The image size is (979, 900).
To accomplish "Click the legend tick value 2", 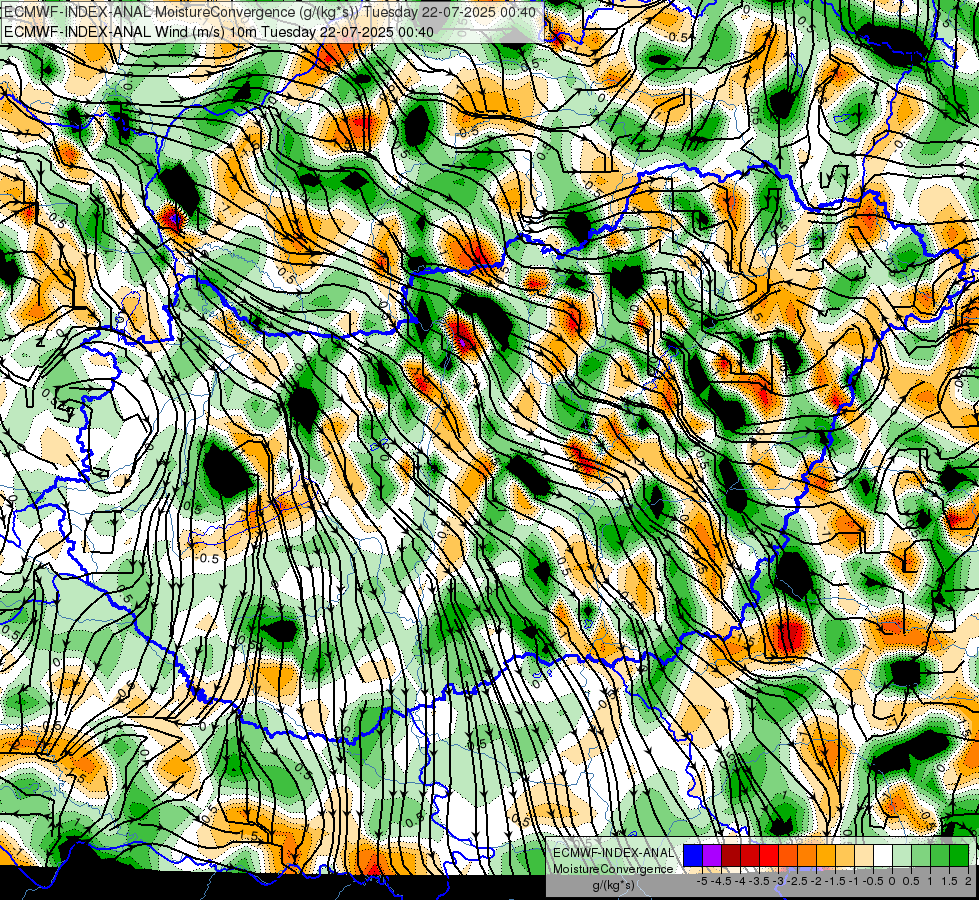I will (968, 881).
